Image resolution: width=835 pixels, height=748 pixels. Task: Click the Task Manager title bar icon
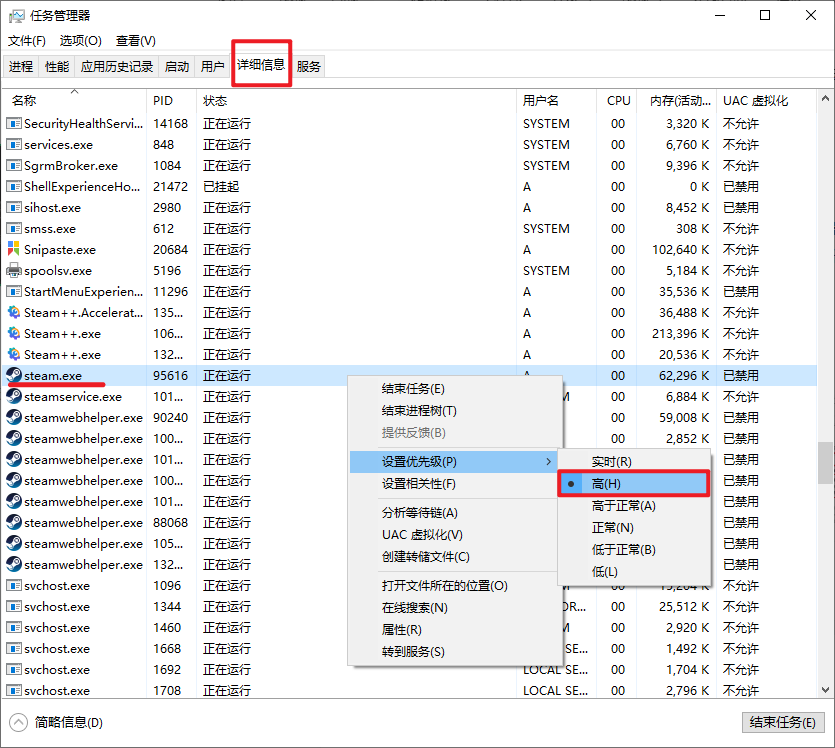coord(17,16)
